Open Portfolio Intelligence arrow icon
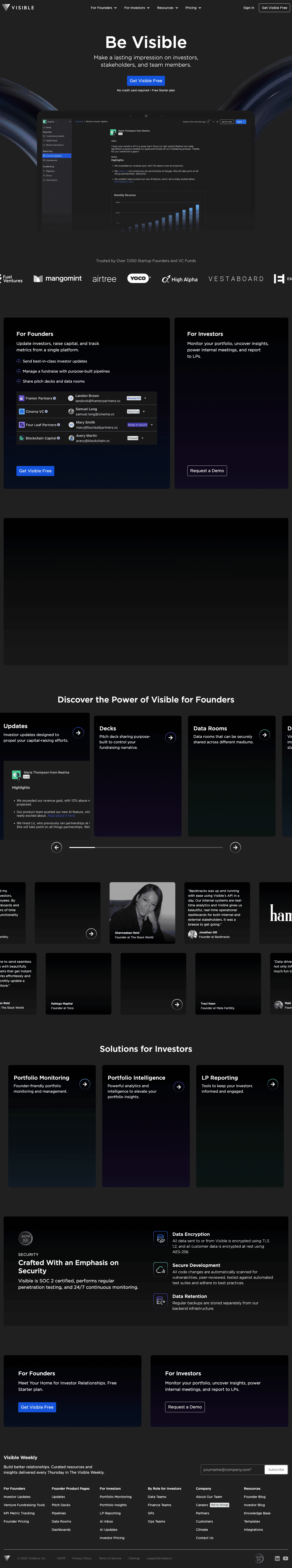 pyautogui.click(x=179, y=1087)
